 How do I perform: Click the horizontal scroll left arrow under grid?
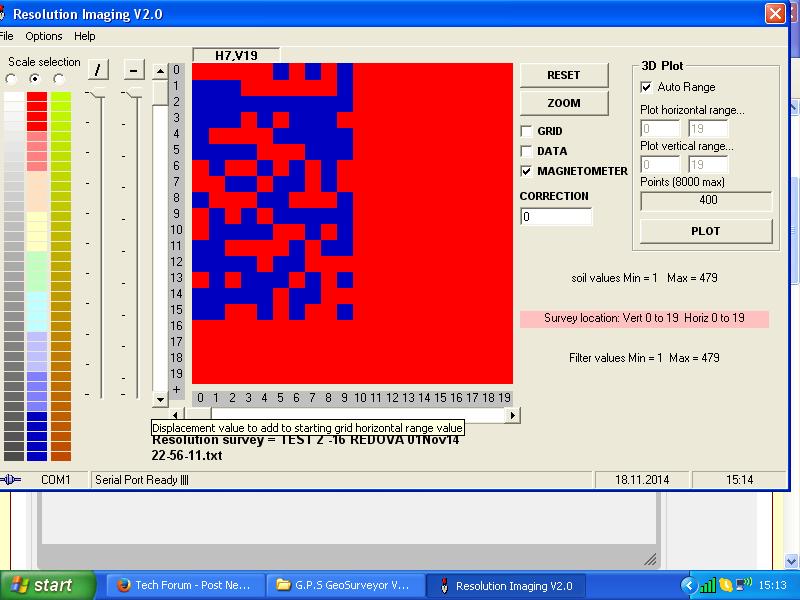(x=176, y=415)
